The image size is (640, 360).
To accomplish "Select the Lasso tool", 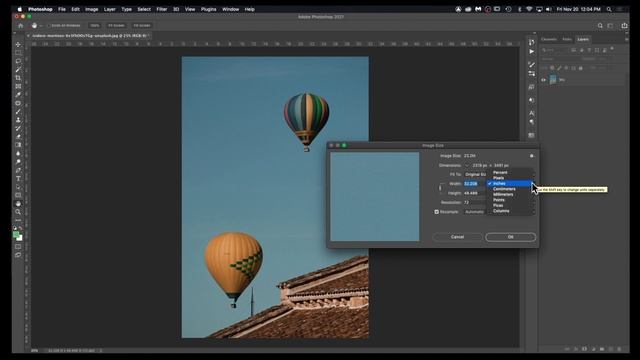I will click(x=18, y=61).
